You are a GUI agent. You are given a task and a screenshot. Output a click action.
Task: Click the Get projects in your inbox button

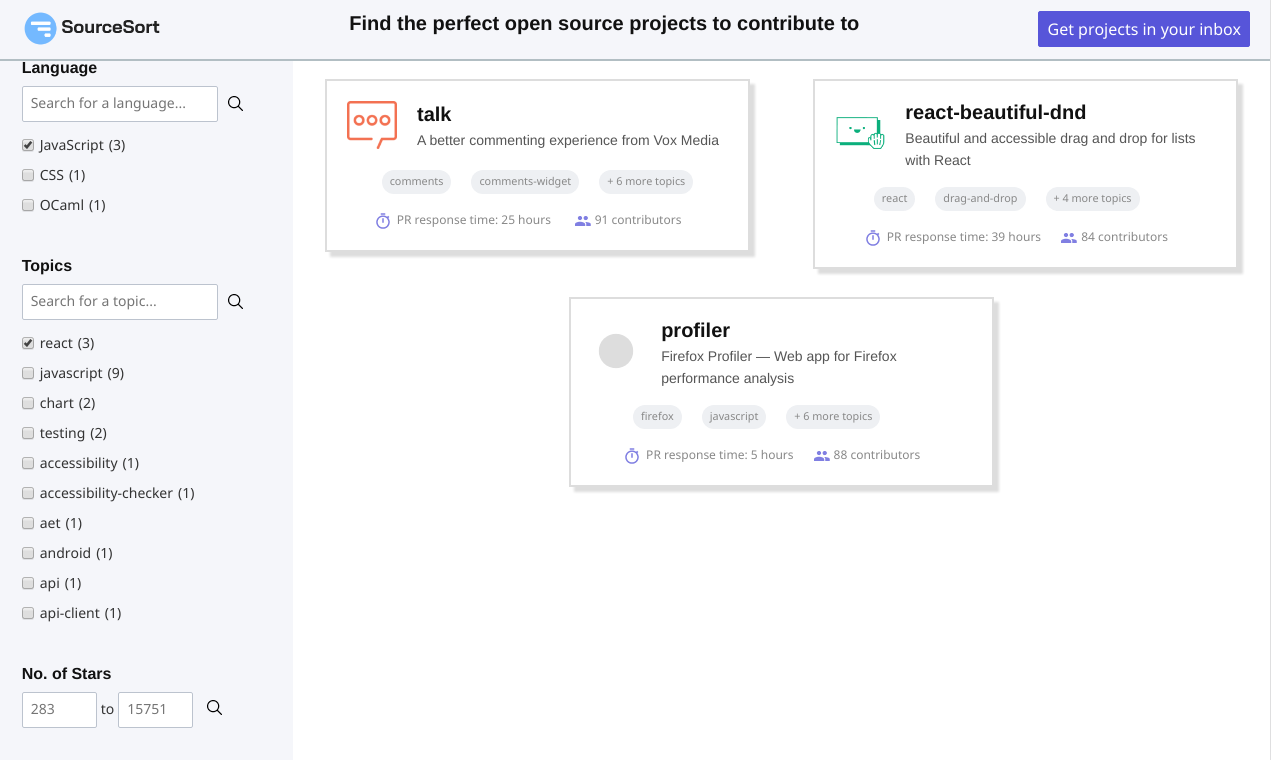click(x=1144, y=29)
